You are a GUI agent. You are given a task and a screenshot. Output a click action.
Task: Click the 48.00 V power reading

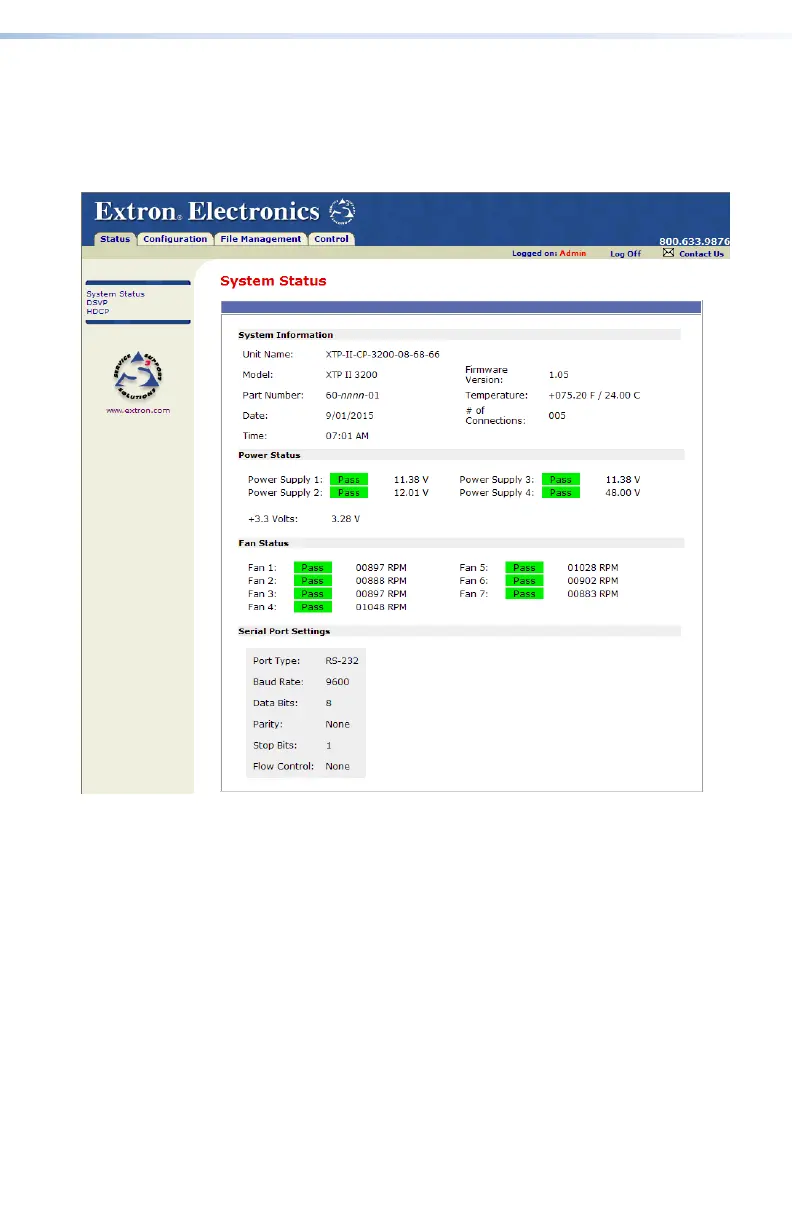622,493
